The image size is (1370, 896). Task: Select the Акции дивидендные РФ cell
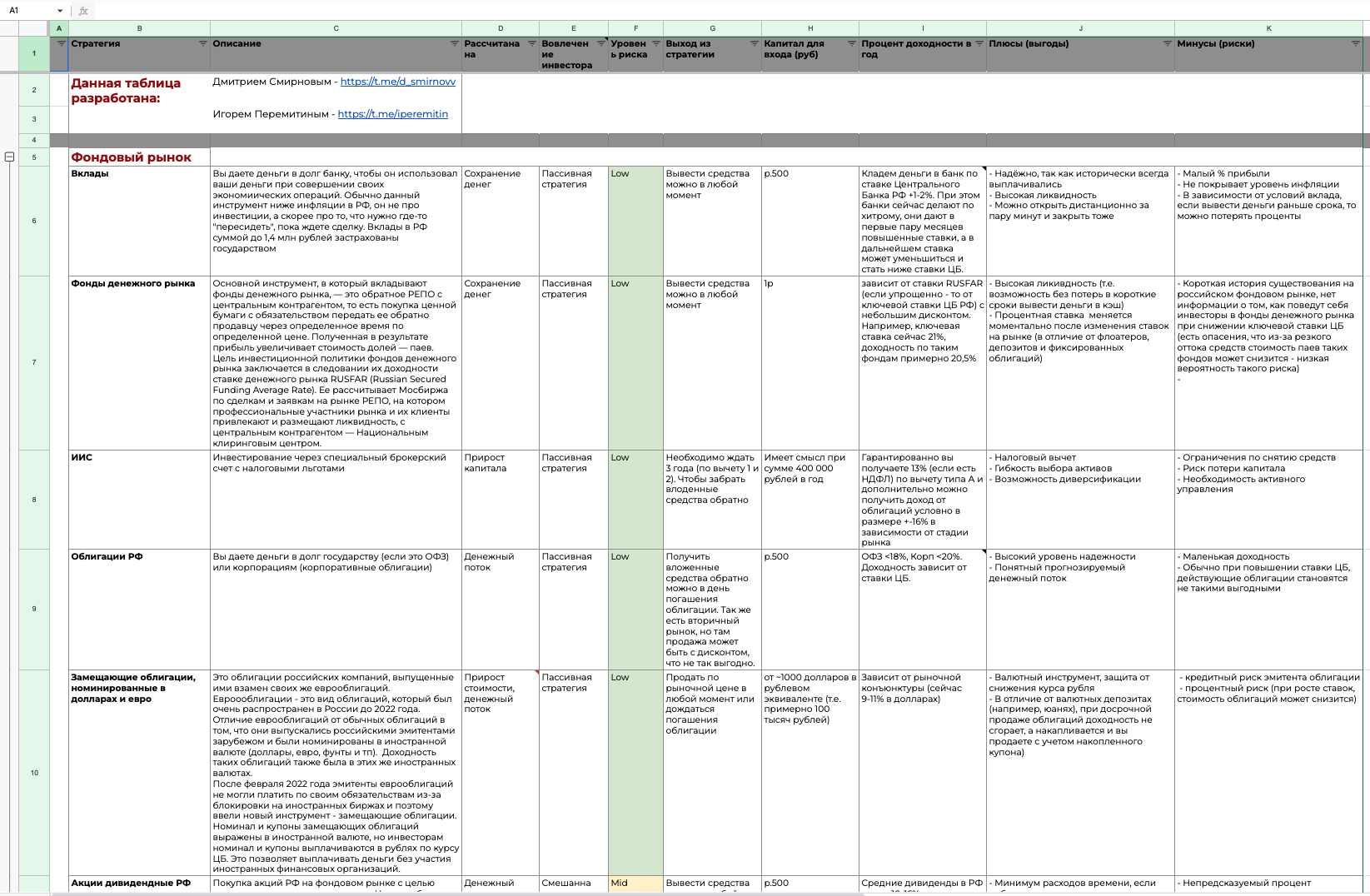click(139, 884)
